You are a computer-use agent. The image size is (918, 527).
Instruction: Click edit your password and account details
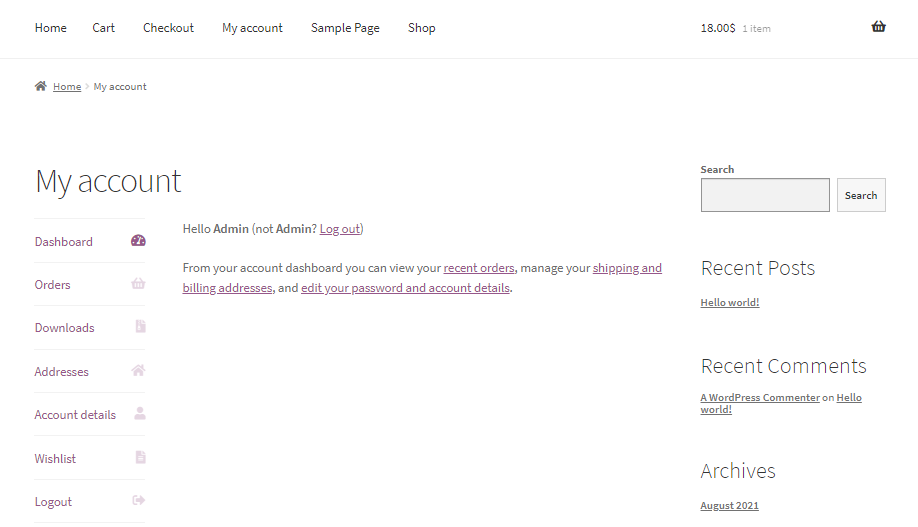405,288
